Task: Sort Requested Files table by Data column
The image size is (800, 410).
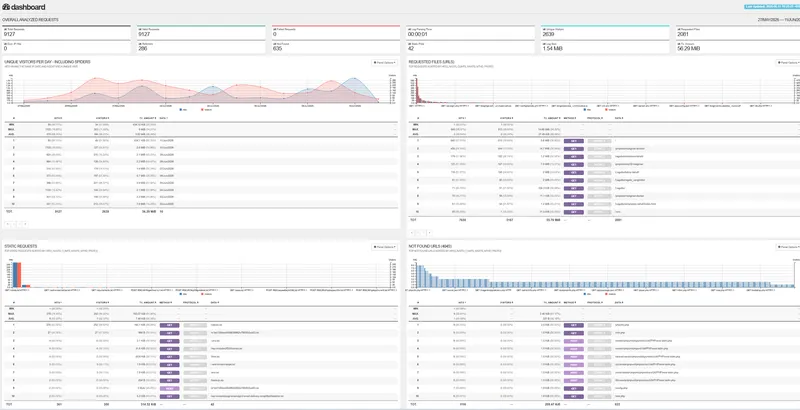Action: (x=619, y=118)
